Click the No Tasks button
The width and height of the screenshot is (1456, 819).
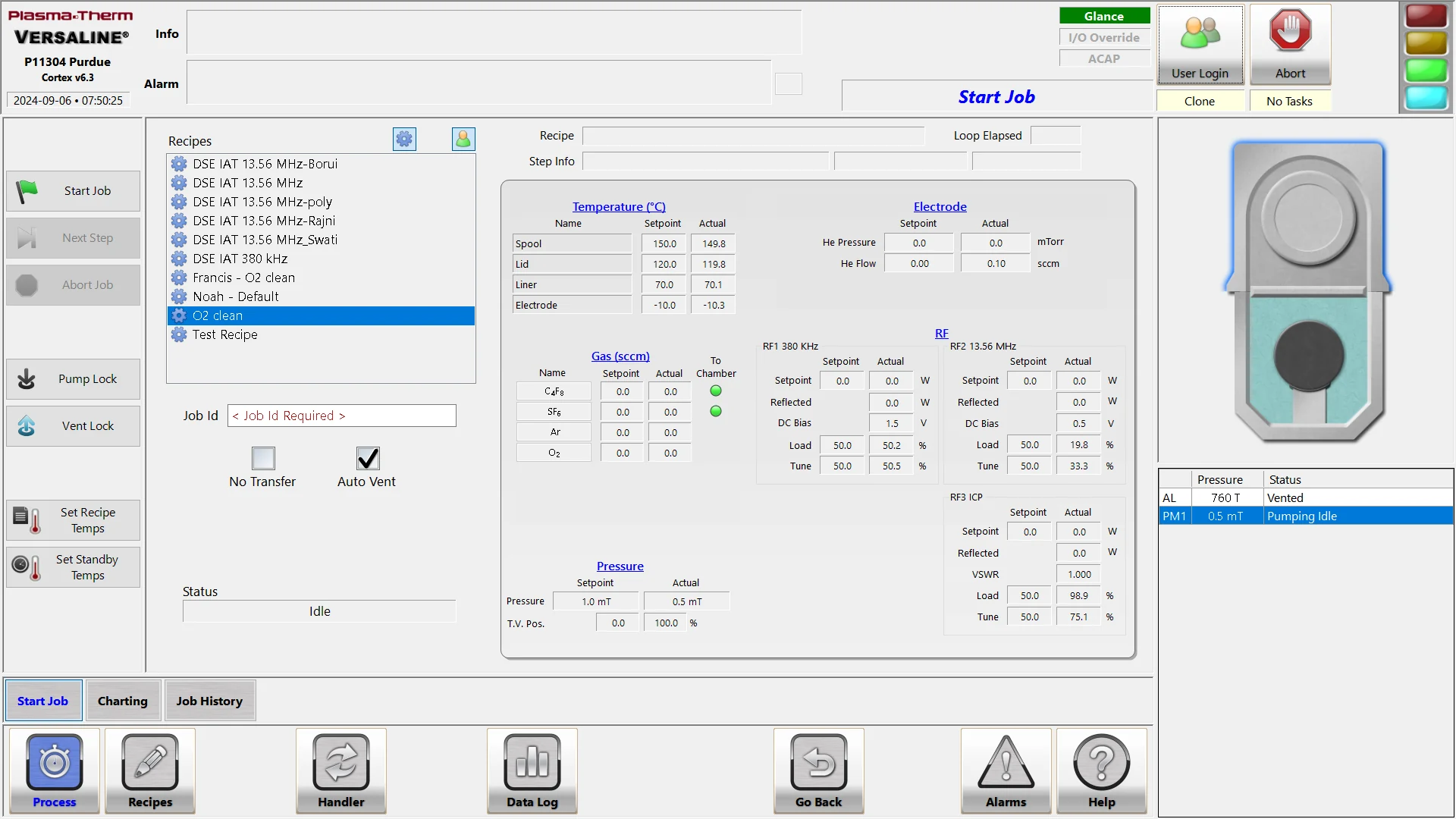pyautogui.click(x=1289, y=101)
